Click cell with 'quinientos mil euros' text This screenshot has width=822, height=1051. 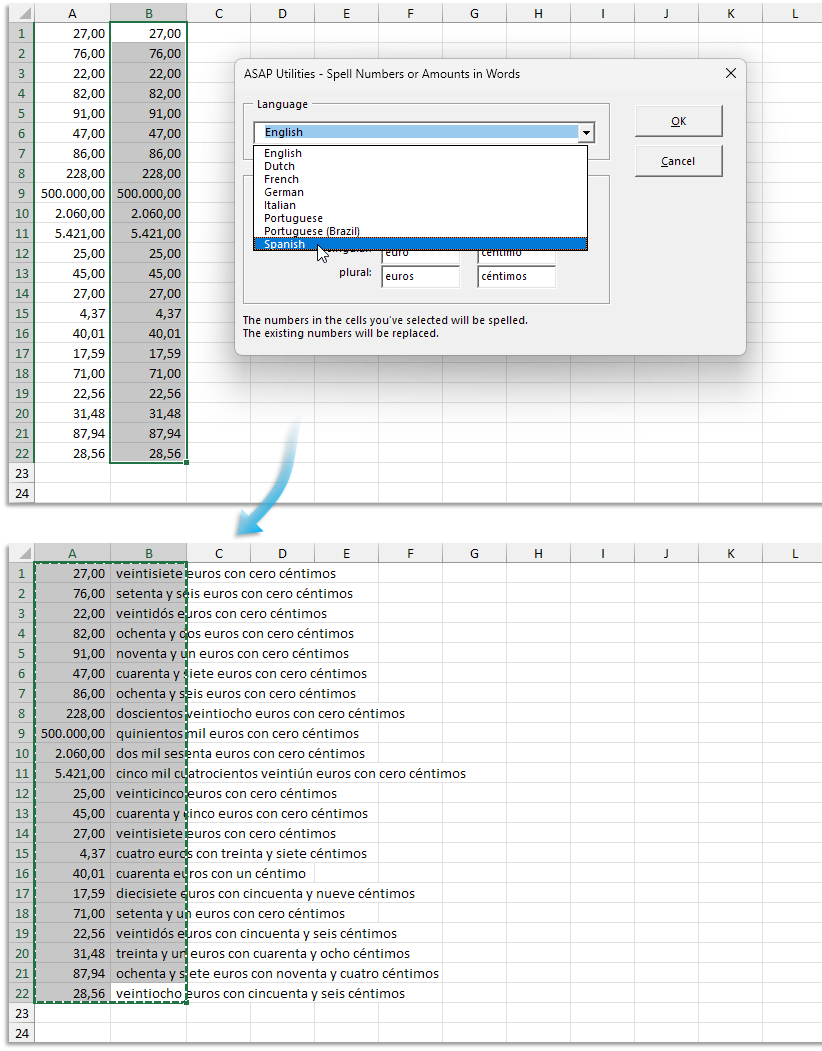click(148, 733)
